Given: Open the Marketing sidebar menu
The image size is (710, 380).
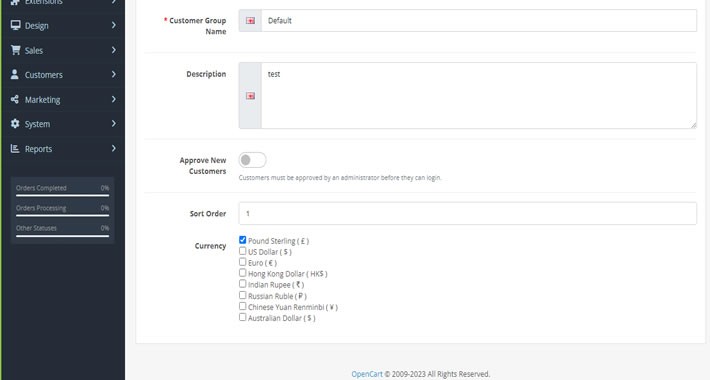Looking at the screenshot, I should click(63, 99).
